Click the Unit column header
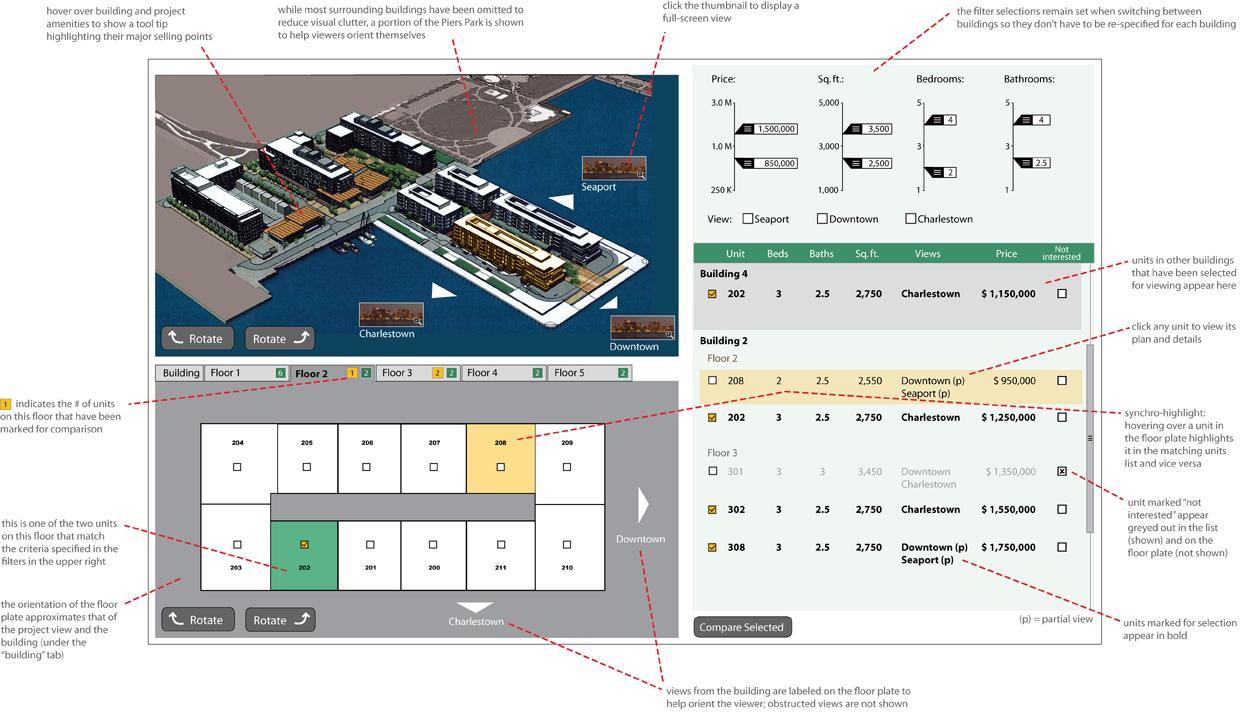The height and width of the screenshot is (727, 1250). (735, 254)
